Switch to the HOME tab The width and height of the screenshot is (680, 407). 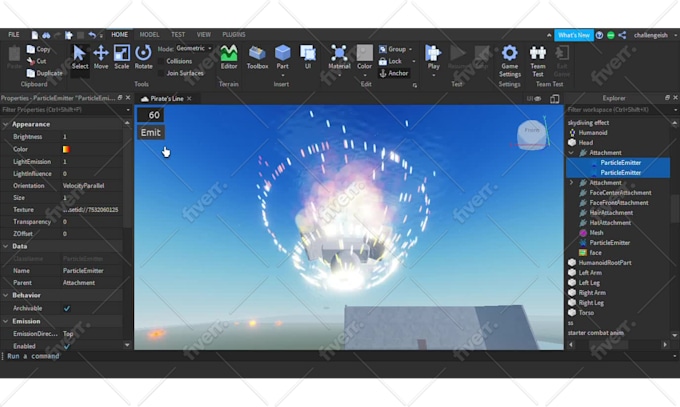(x=119, y=35)
